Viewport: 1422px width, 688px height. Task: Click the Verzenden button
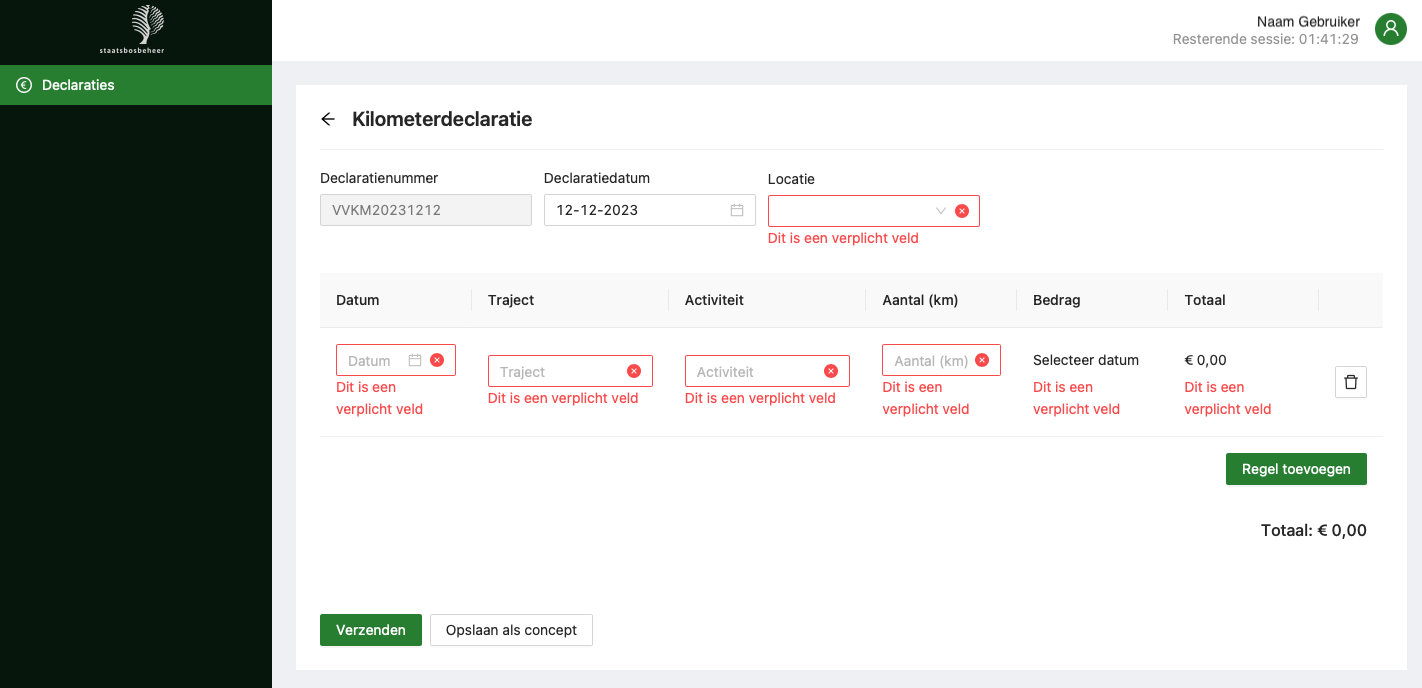371,630
